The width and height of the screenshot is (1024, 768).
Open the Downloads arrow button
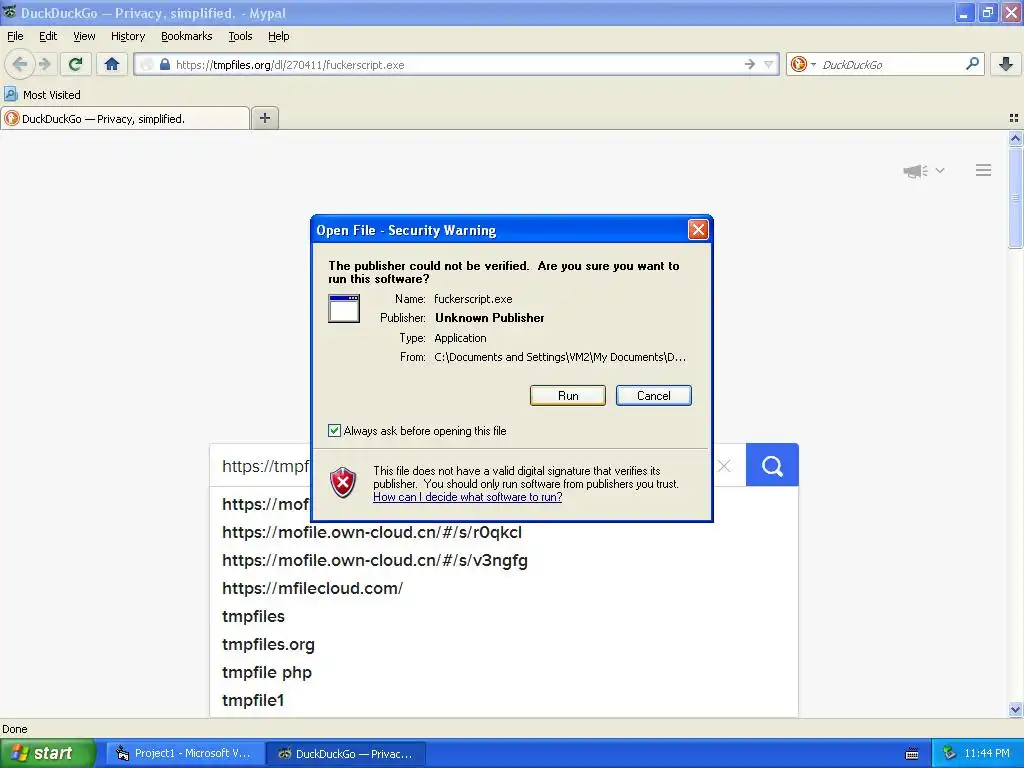click(1006, 64)
